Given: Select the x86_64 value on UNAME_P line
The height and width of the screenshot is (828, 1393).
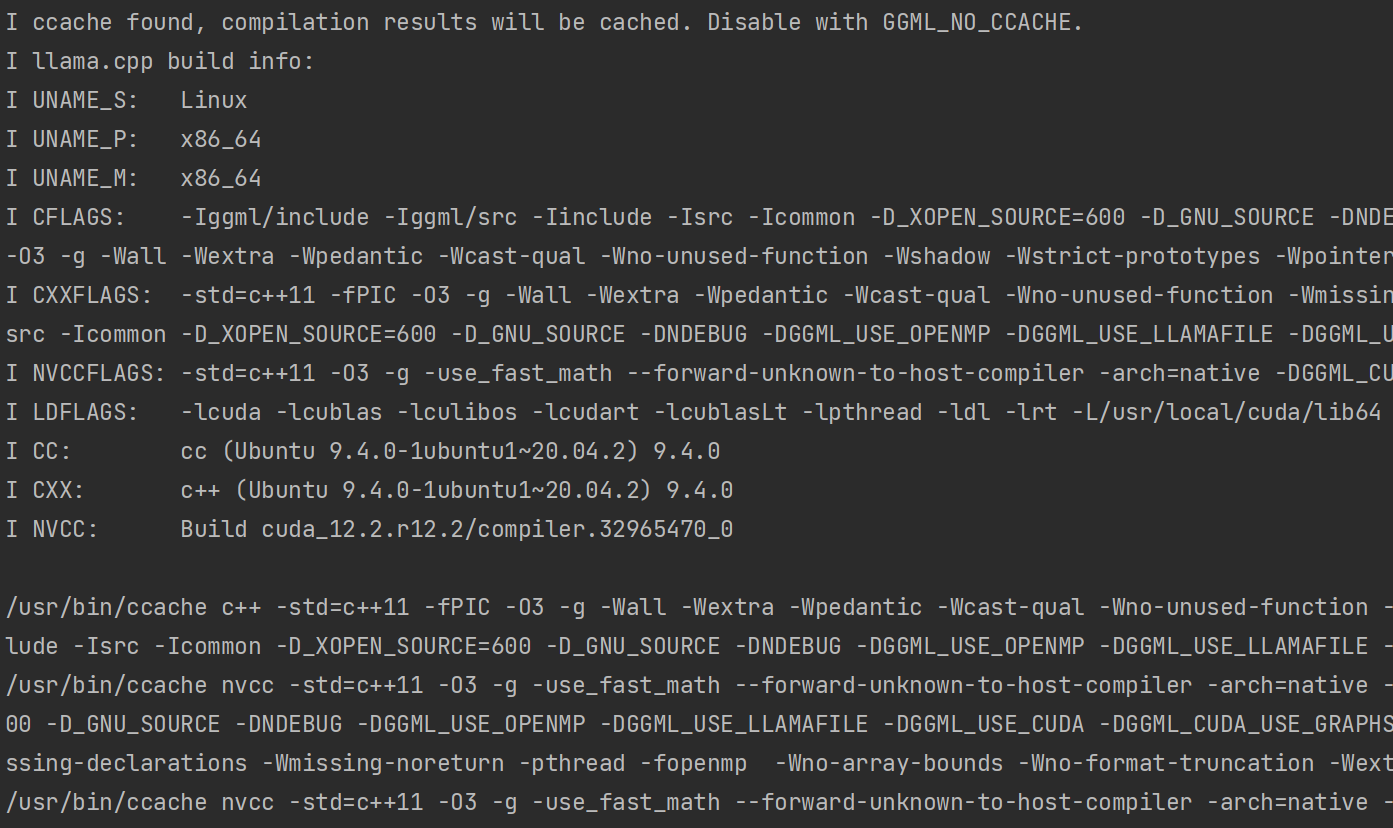Looking at the screenshot, I should coord(221,139).
